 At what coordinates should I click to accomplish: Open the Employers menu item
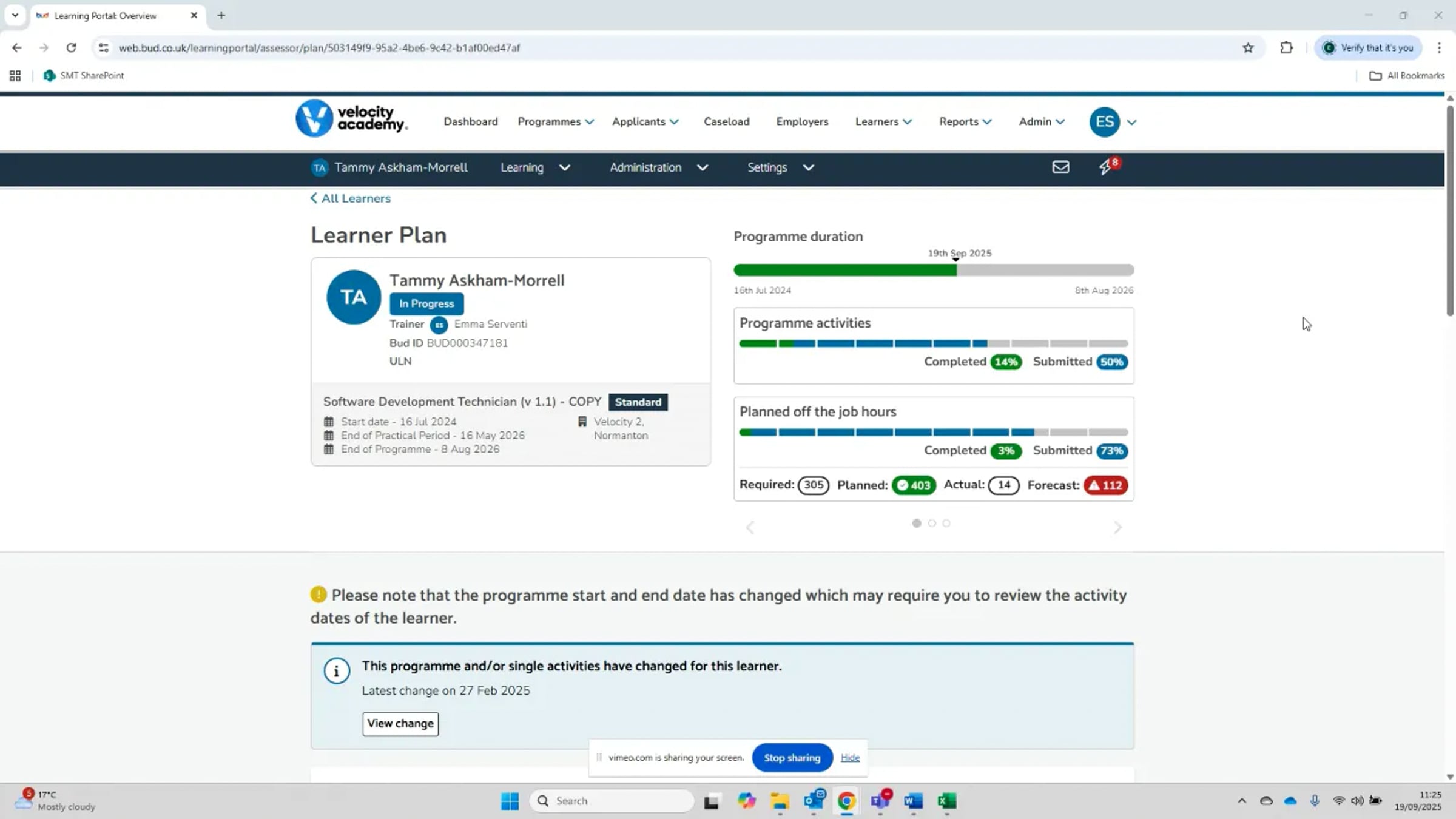tap(802, 122)
